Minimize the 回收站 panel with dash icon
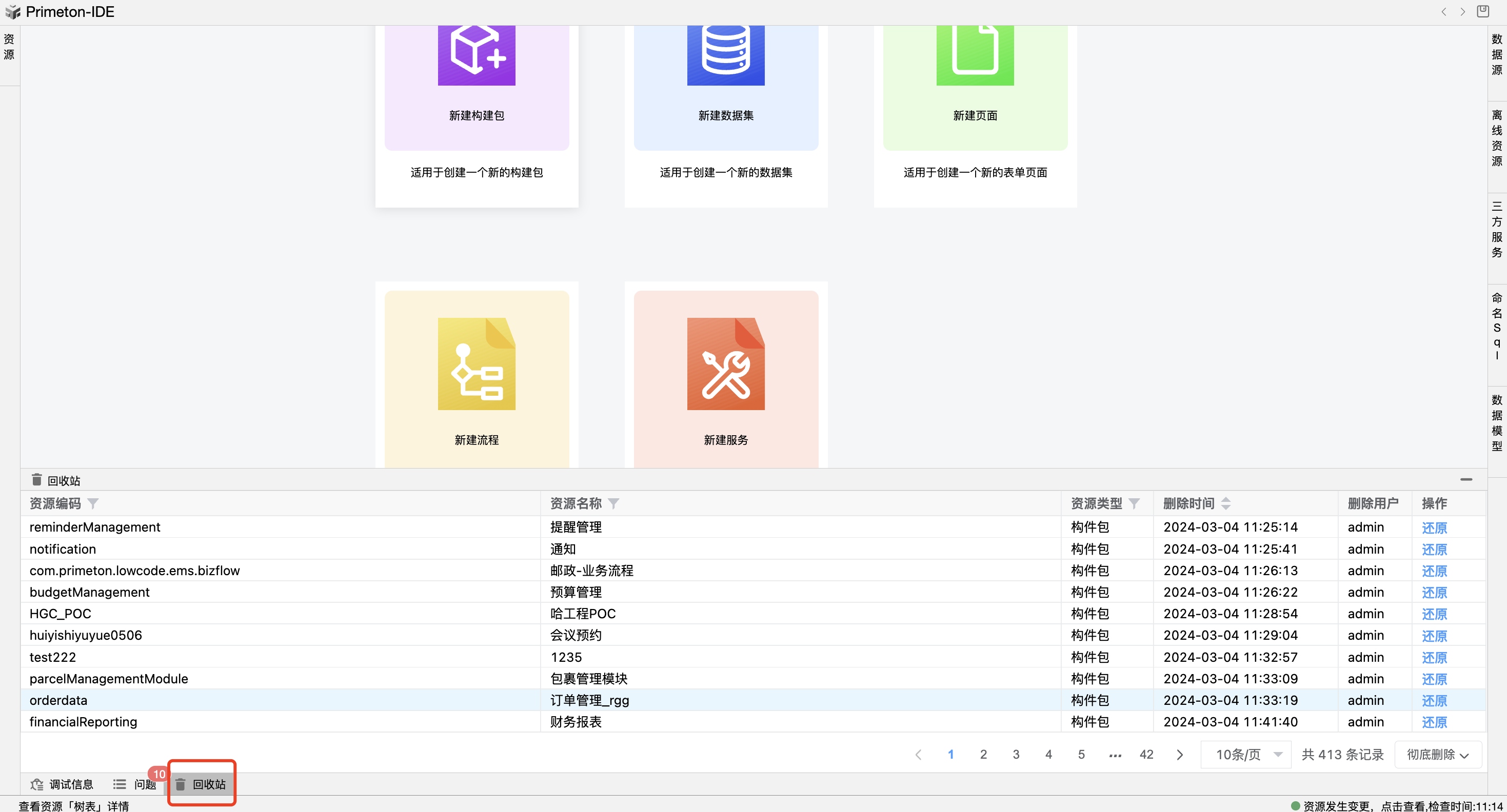The height and width of the screenshot is (812, 1507). pos(1466,479)
